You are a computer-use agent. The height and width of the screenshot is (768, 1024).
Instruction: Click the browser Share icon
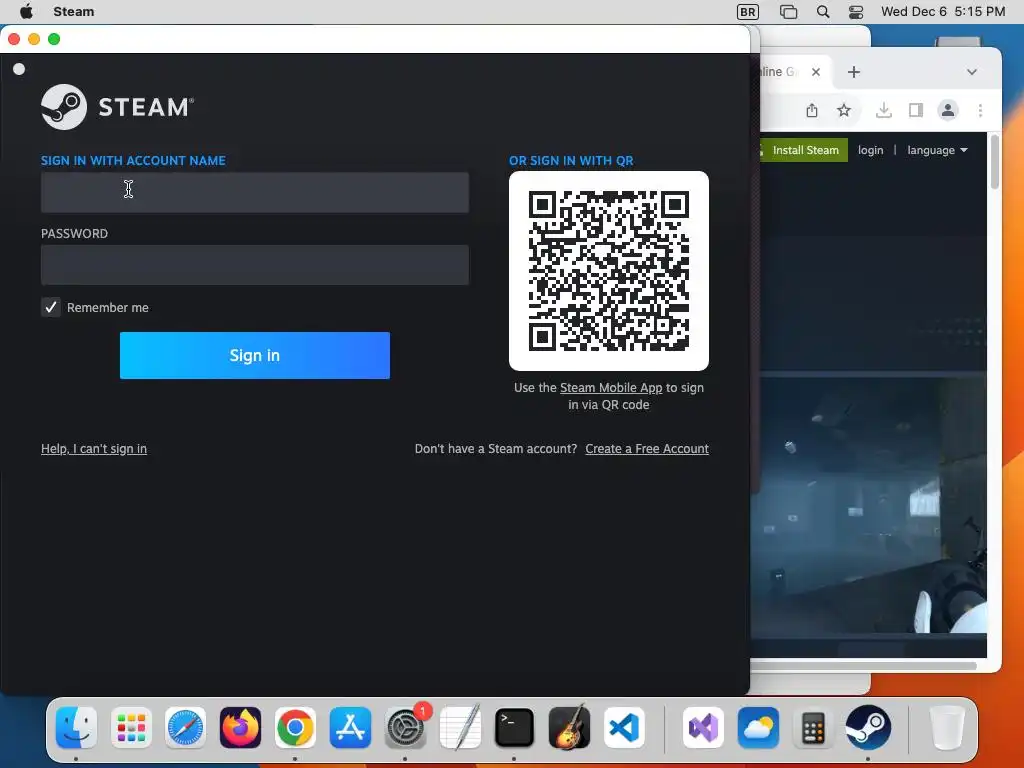pyautogui.click(x=812, y=110)
